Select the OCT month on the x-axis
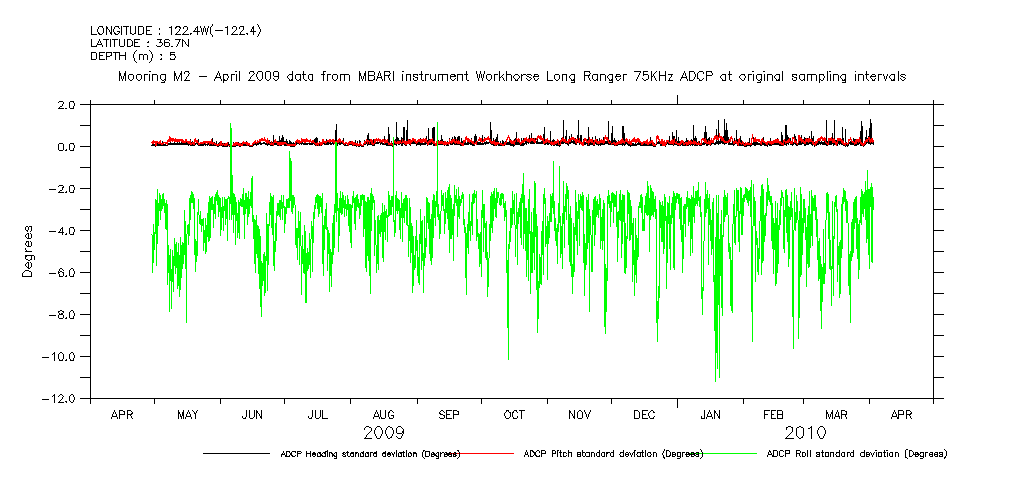Viewport: 1009px width, 504px height. point(514,414)
